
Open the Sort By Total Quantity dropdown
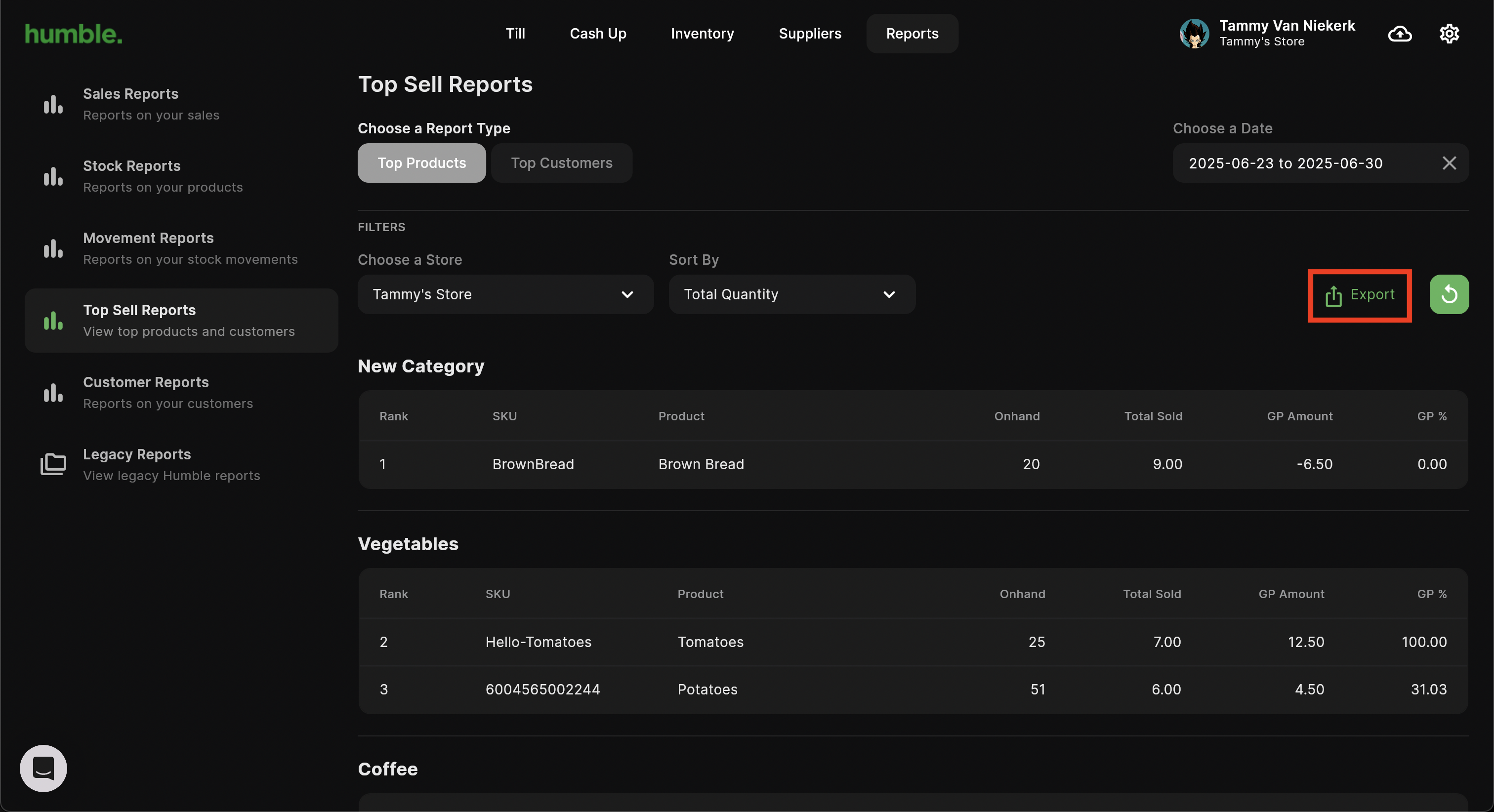791,294
